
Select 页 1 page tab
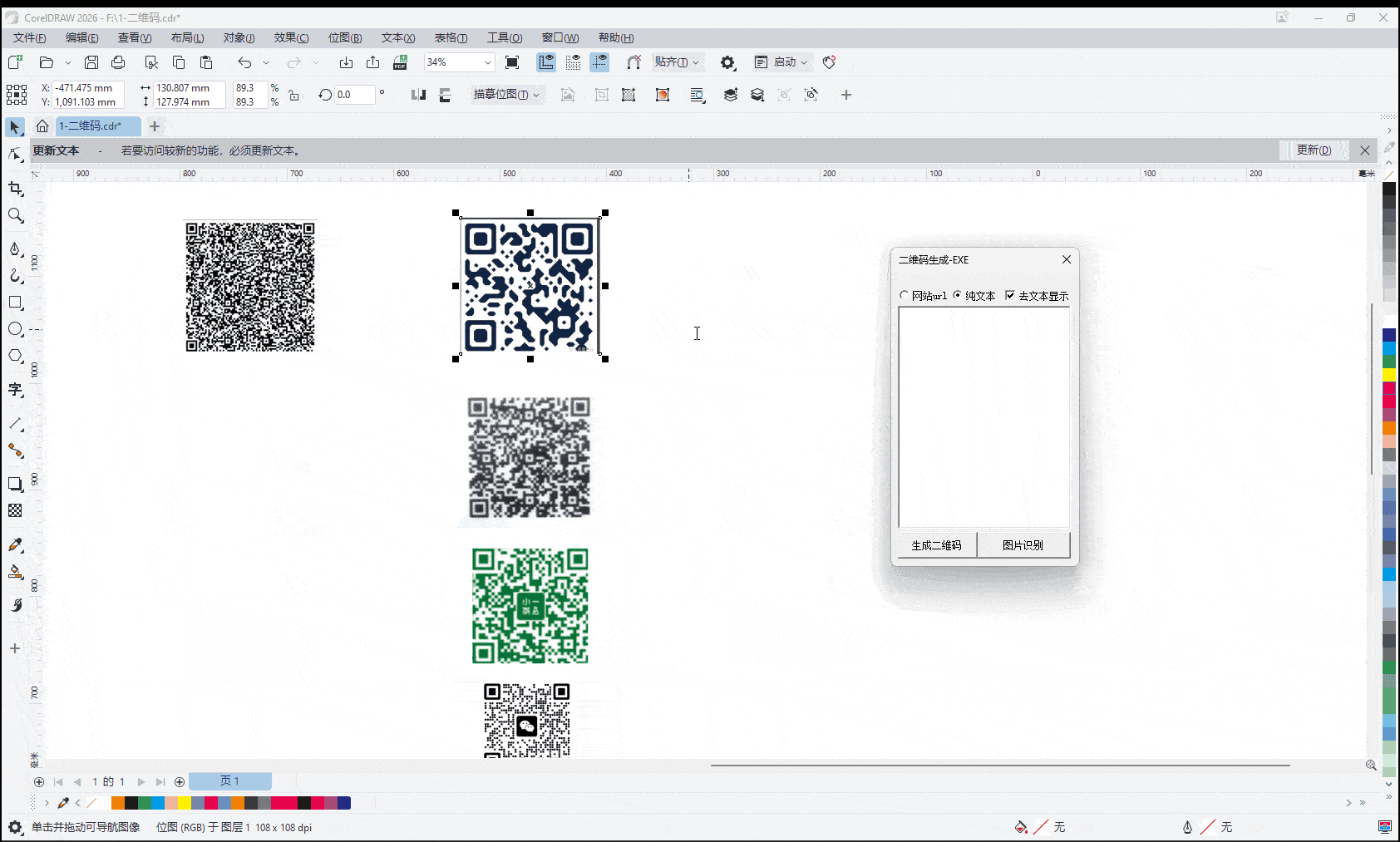[x=229, y=781]
